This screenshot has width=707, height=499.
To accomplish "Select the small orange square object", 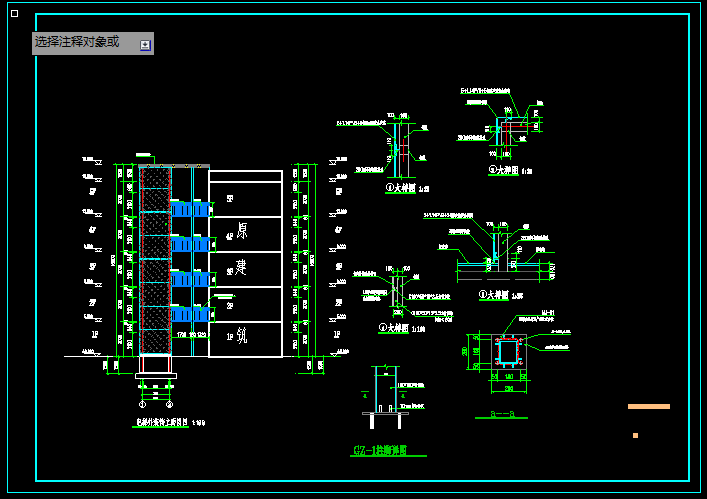I will click(x=635, y=435).
